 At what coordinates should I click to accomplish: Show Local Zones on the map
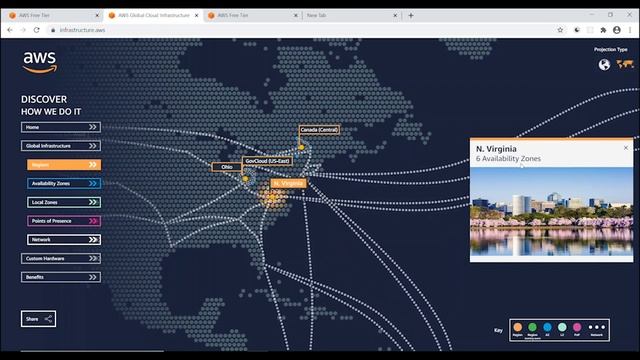(64, 202)
